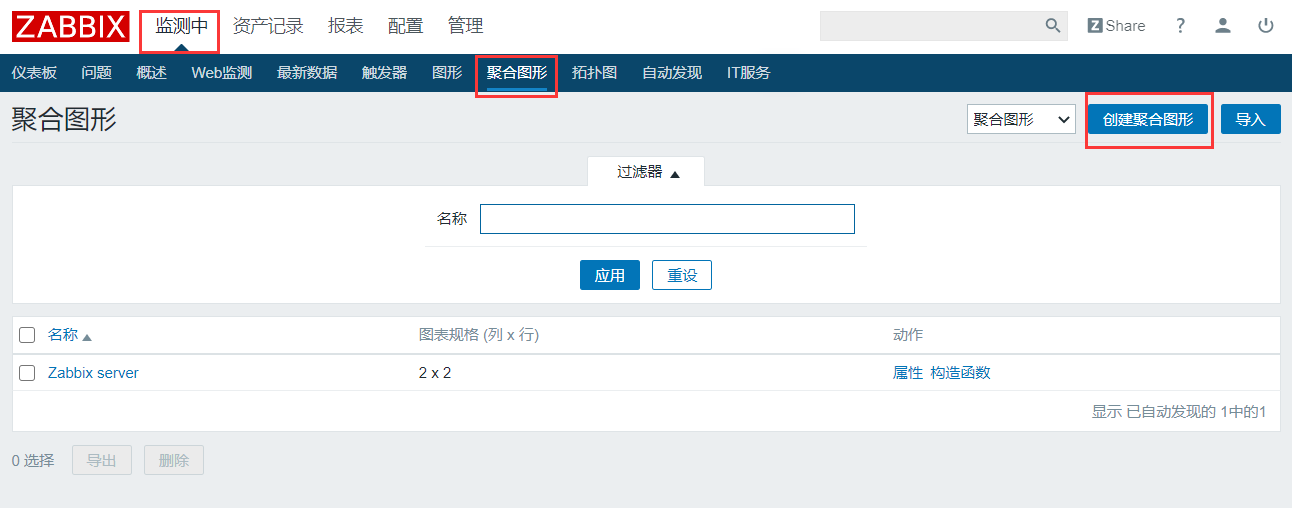Open the 监测中 top menu

point(181,26)
